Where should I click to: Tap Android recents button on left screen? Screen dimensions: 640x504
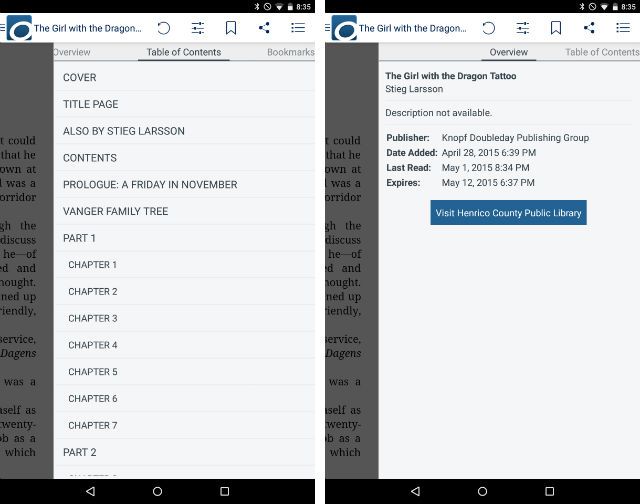(224, 491)
